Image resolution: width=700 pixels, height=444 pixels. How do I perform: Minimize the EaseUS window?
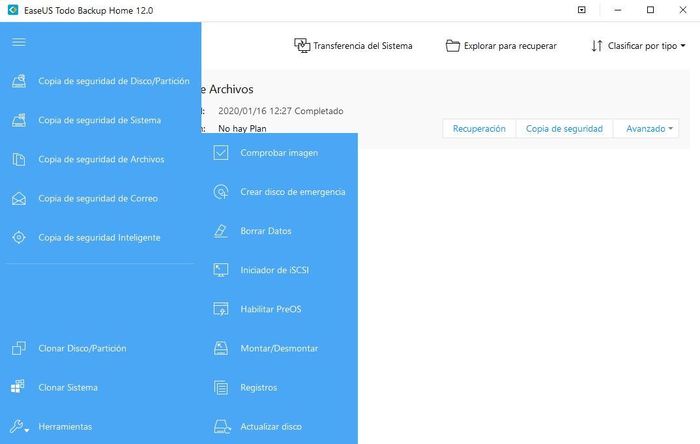coord(618,10)
